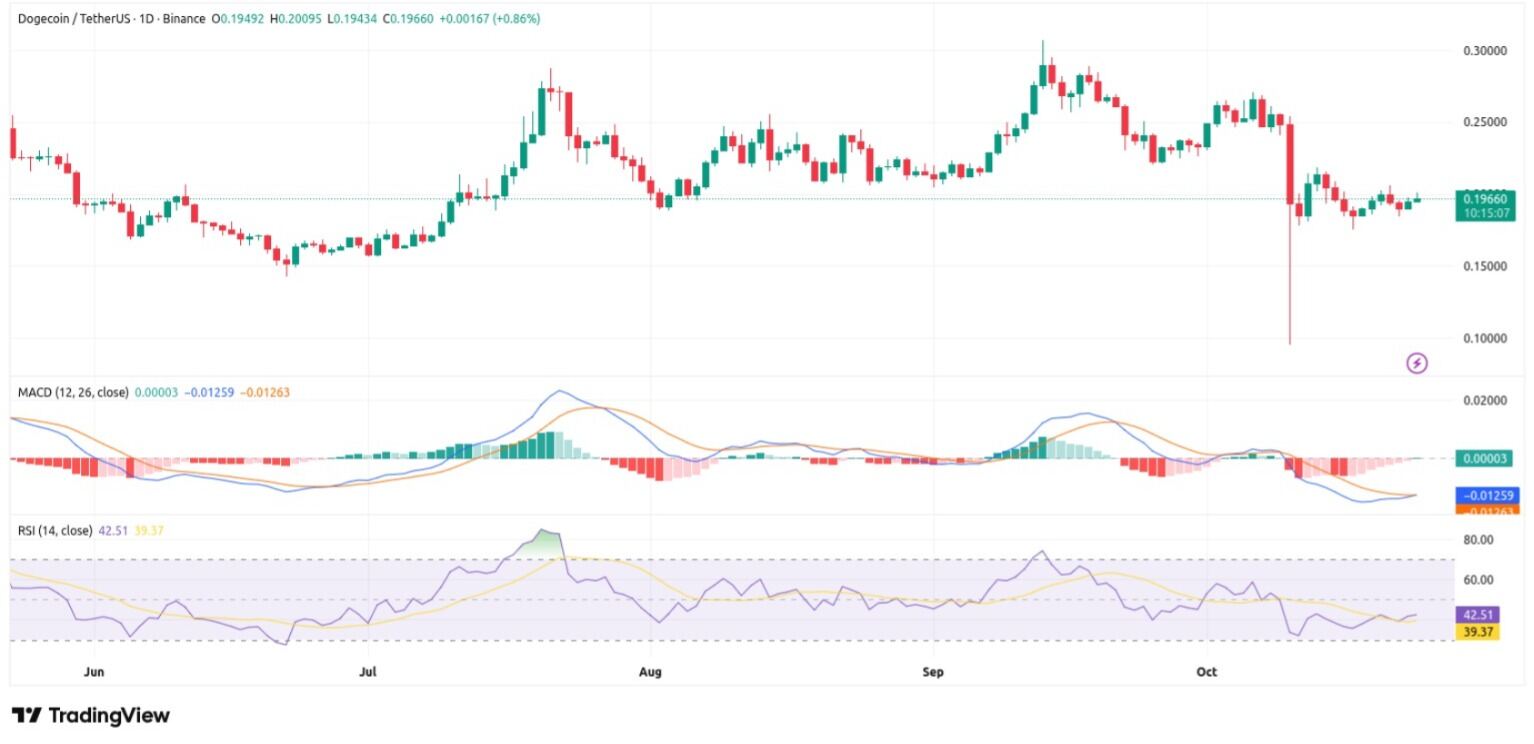Click the yellow 39.37 RSI axis tag
The width and height of the screenshot is (1534, 744).
tap(1476, 631)
